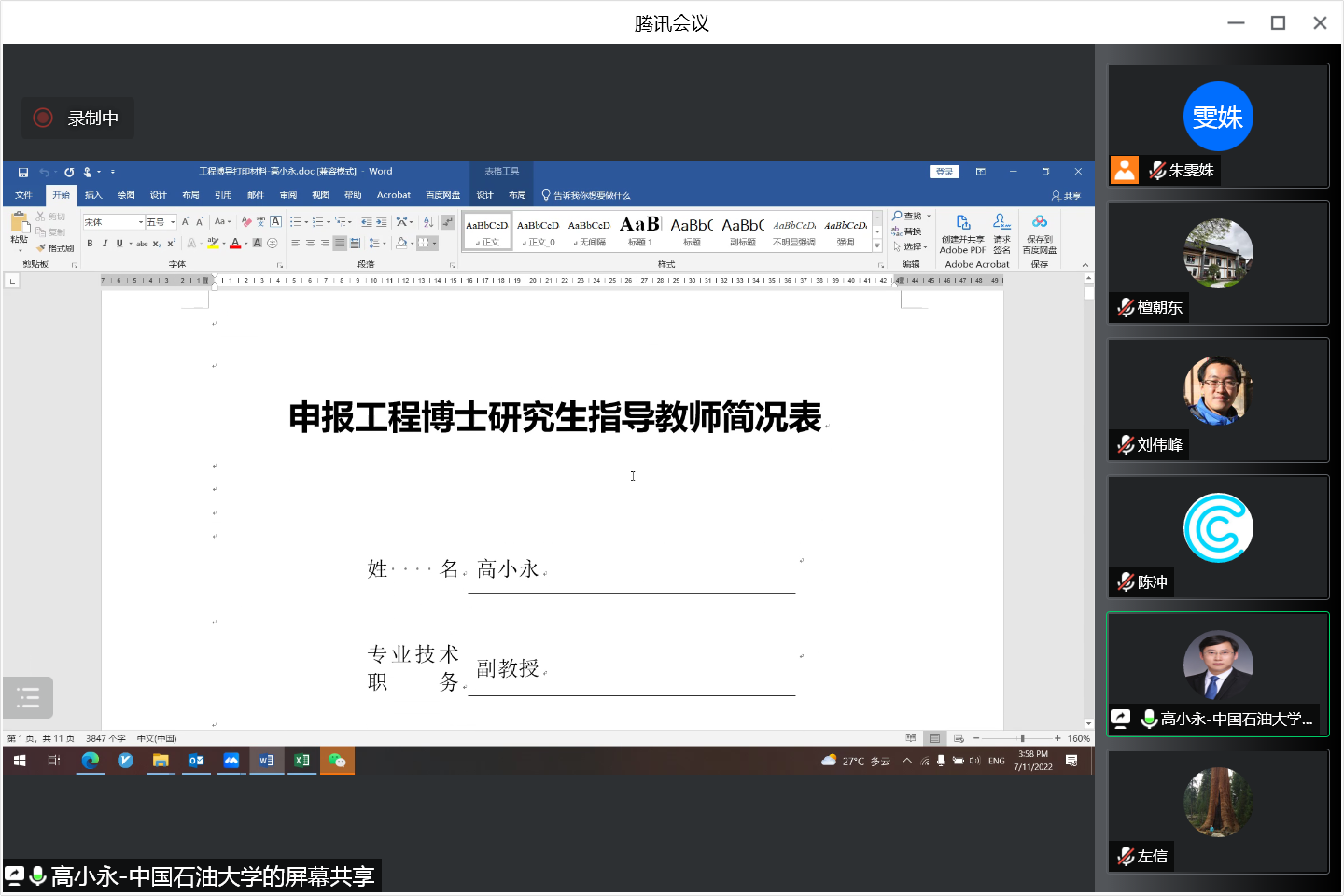Toggle the text highlight color (yellow)
1344x896 pixels.
click(x=212, y=243)
